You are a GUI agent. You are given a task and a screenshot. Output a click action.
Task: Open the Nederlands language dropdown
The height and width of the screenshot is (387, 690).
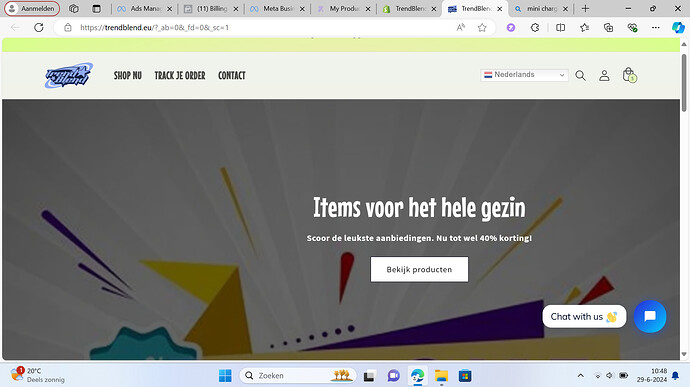pos(524,75)
